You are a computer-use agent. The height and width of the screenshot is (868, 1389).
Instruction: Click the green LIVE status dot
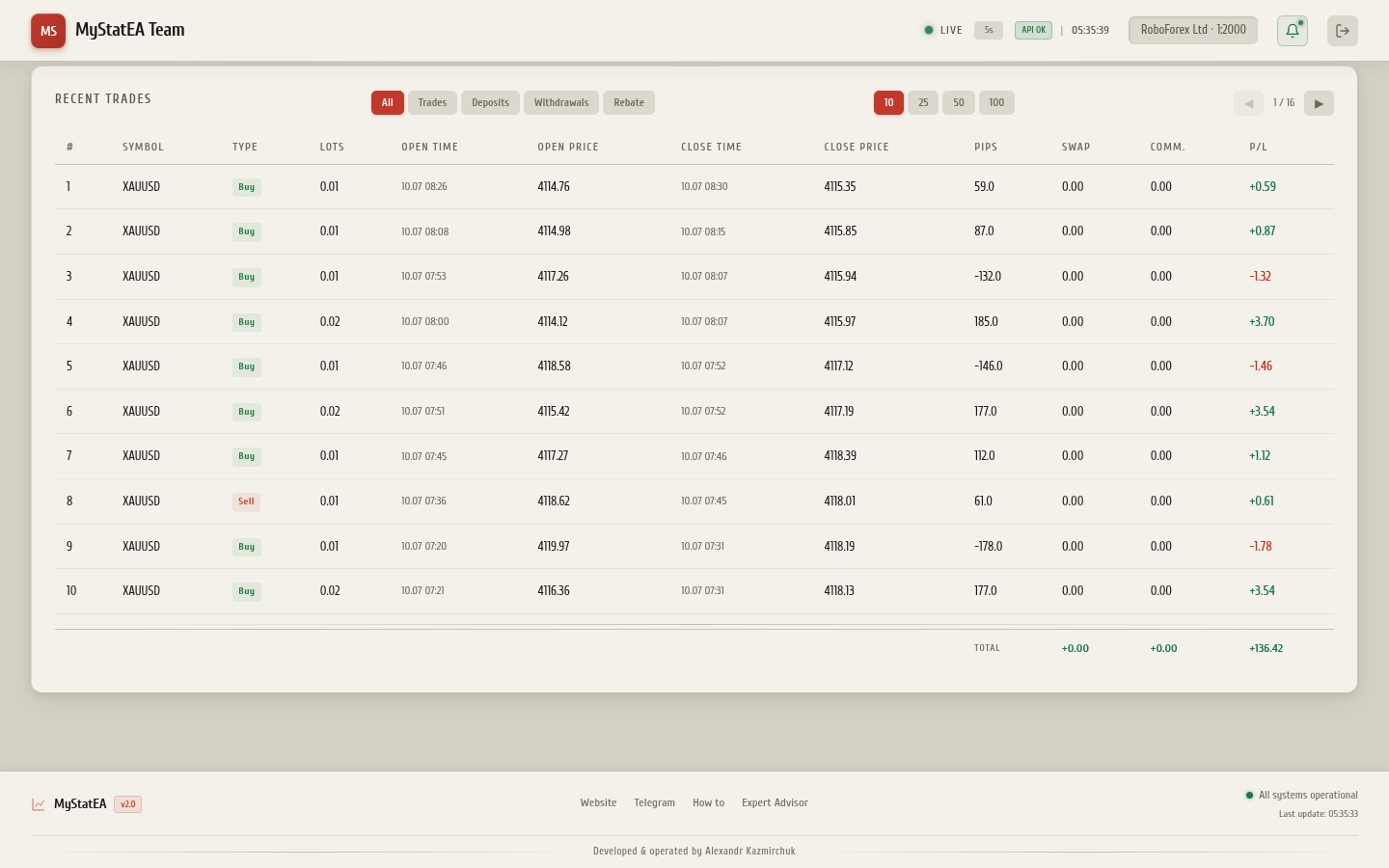(x=929, y=30)
